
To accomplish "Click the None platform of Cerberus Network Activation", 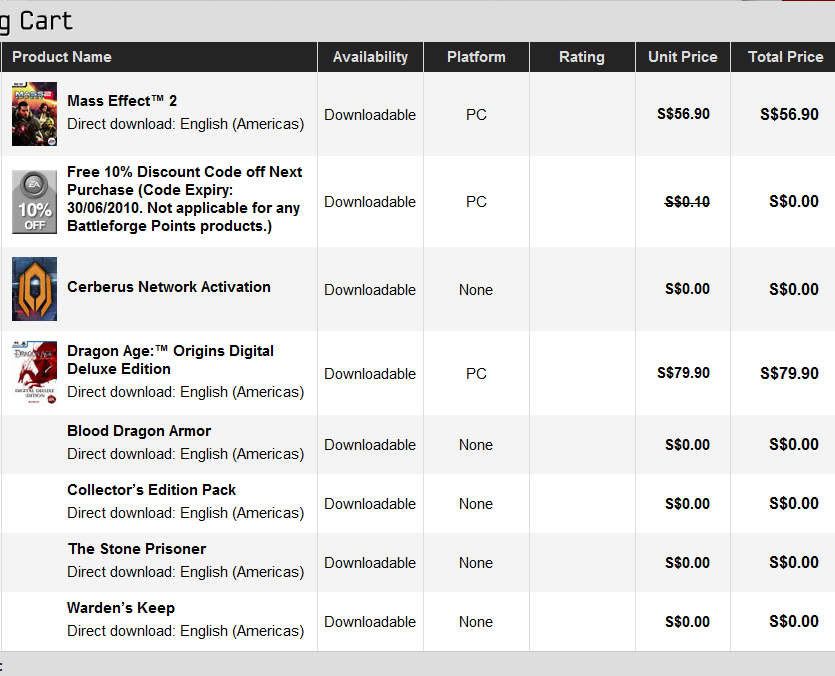I will (476, 290).
